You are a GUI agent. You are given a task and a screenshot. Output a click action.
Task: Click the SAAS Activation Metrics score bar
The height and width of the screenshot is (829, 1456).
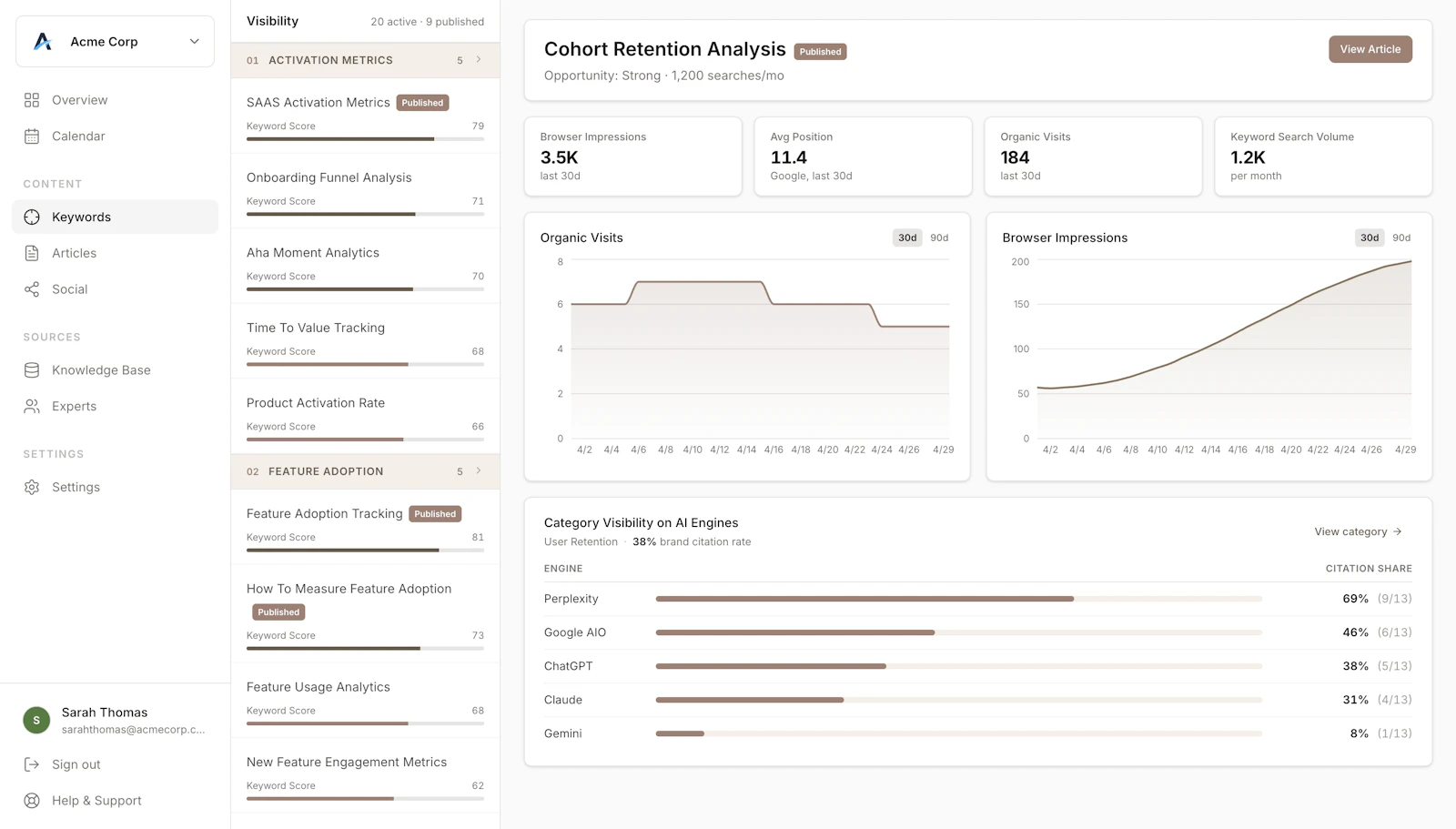(365, 139)
